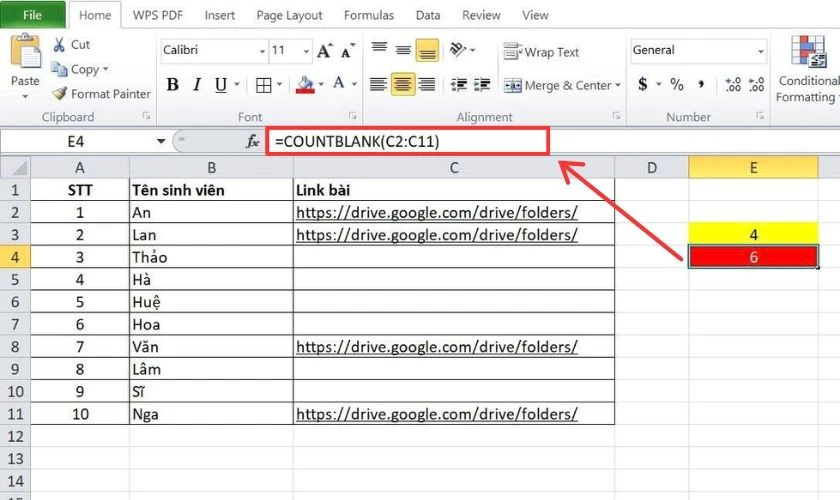Open the drive link in Văn's row
Screen dimensions: 840x500
pos(437,347)
